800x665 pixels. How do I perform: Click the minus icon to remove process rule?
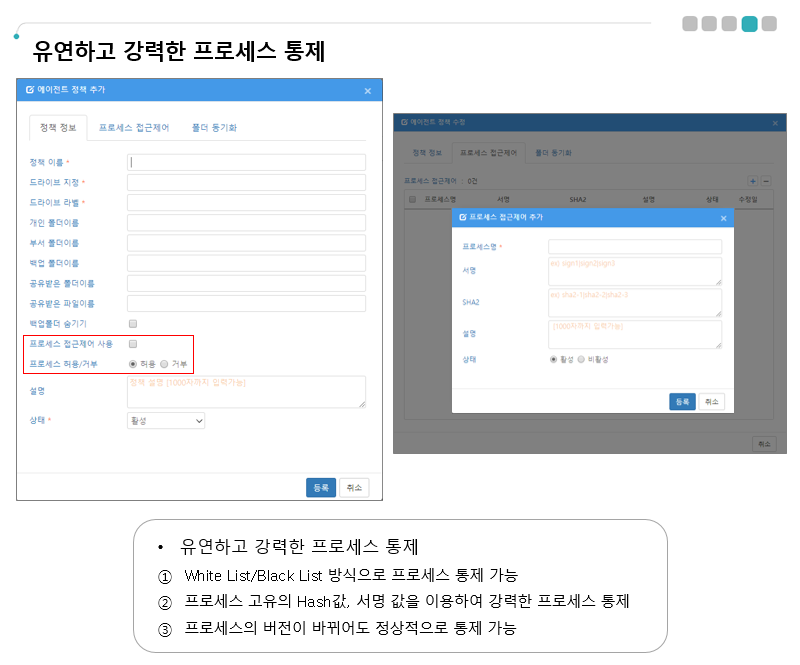(x=766, y=181)
